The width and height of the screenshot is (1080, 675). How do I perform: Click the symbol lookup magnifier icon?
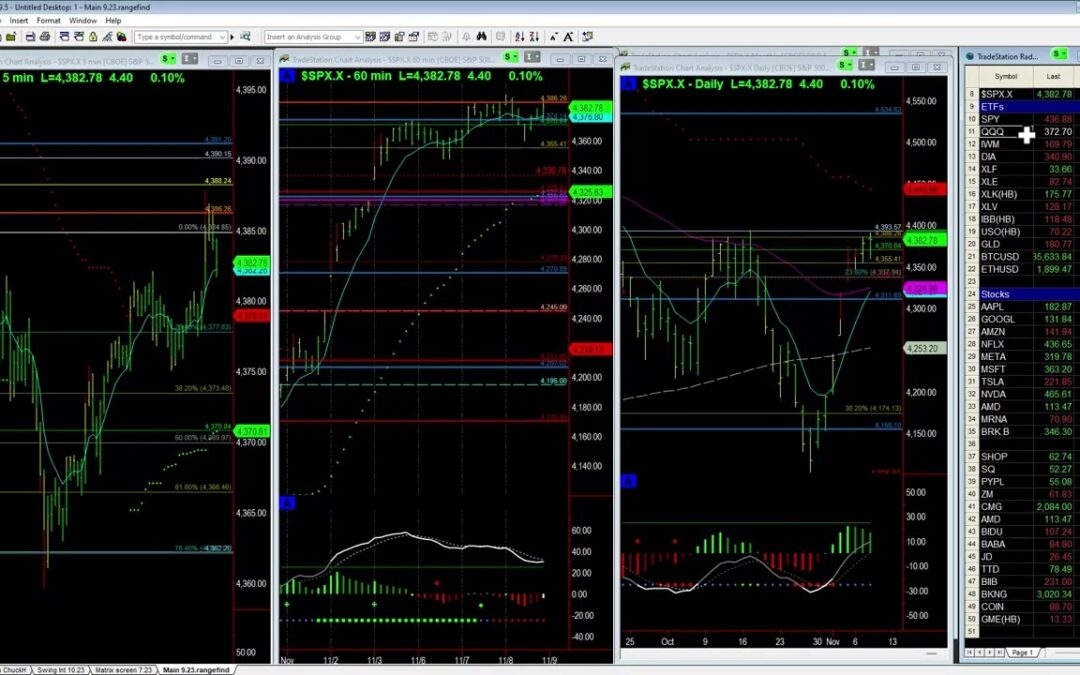tap(245, 37)
